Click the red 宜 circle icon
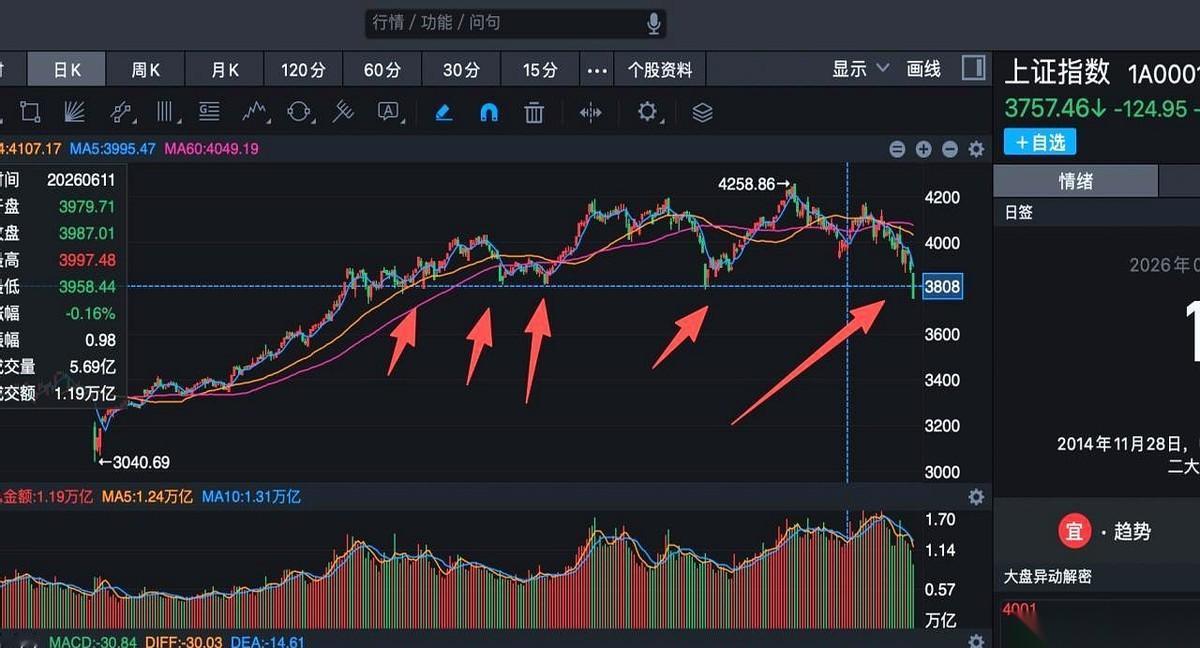The width and height of the screenshot is (1200, 648). [1074, 532]
